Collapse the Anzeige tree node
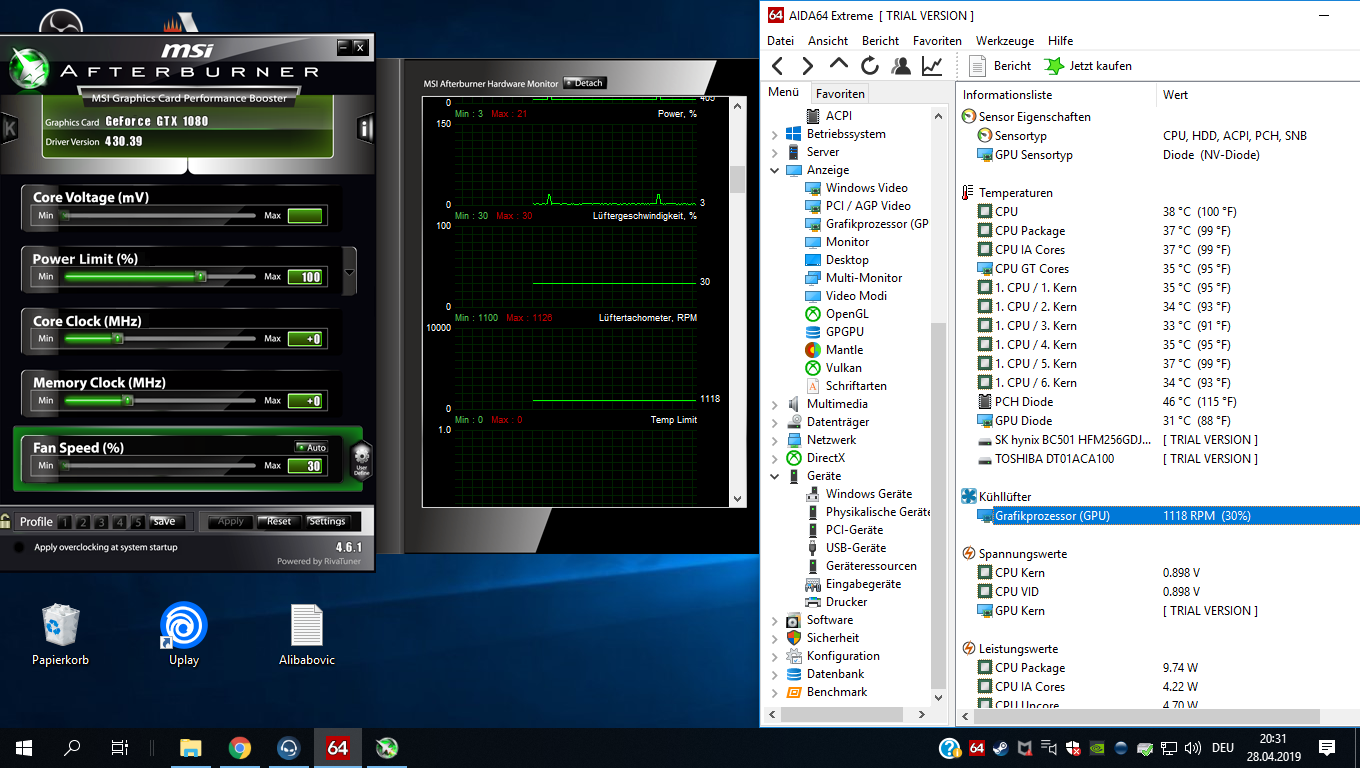This screenshot has height=768, width=1360. point(774,170)
